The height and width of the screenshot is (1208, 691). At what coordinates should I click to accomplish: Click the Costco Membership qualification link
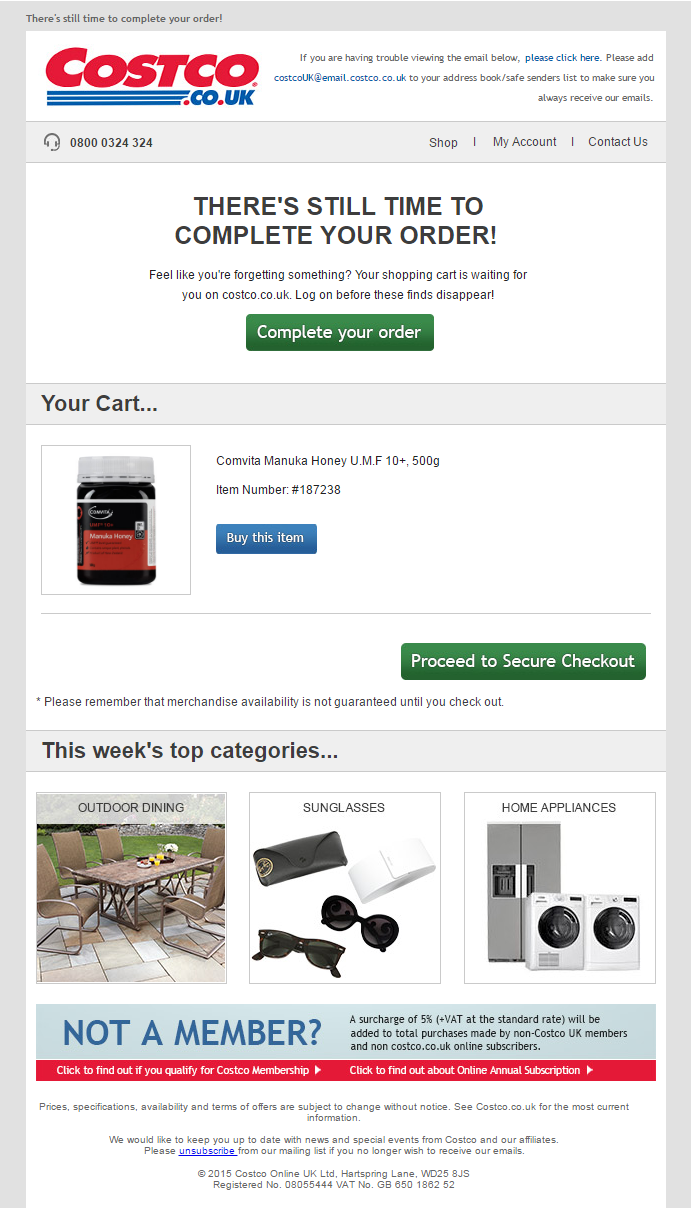point(189,1070)
